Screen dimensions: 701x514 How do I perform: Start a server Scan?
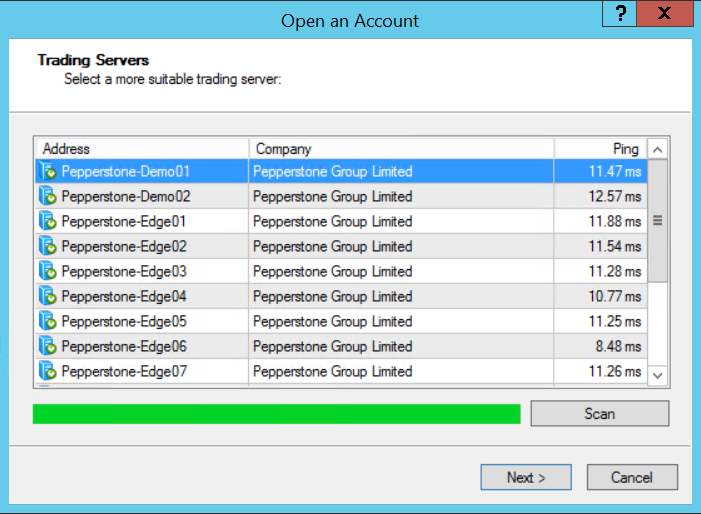(x=600, y=413)
